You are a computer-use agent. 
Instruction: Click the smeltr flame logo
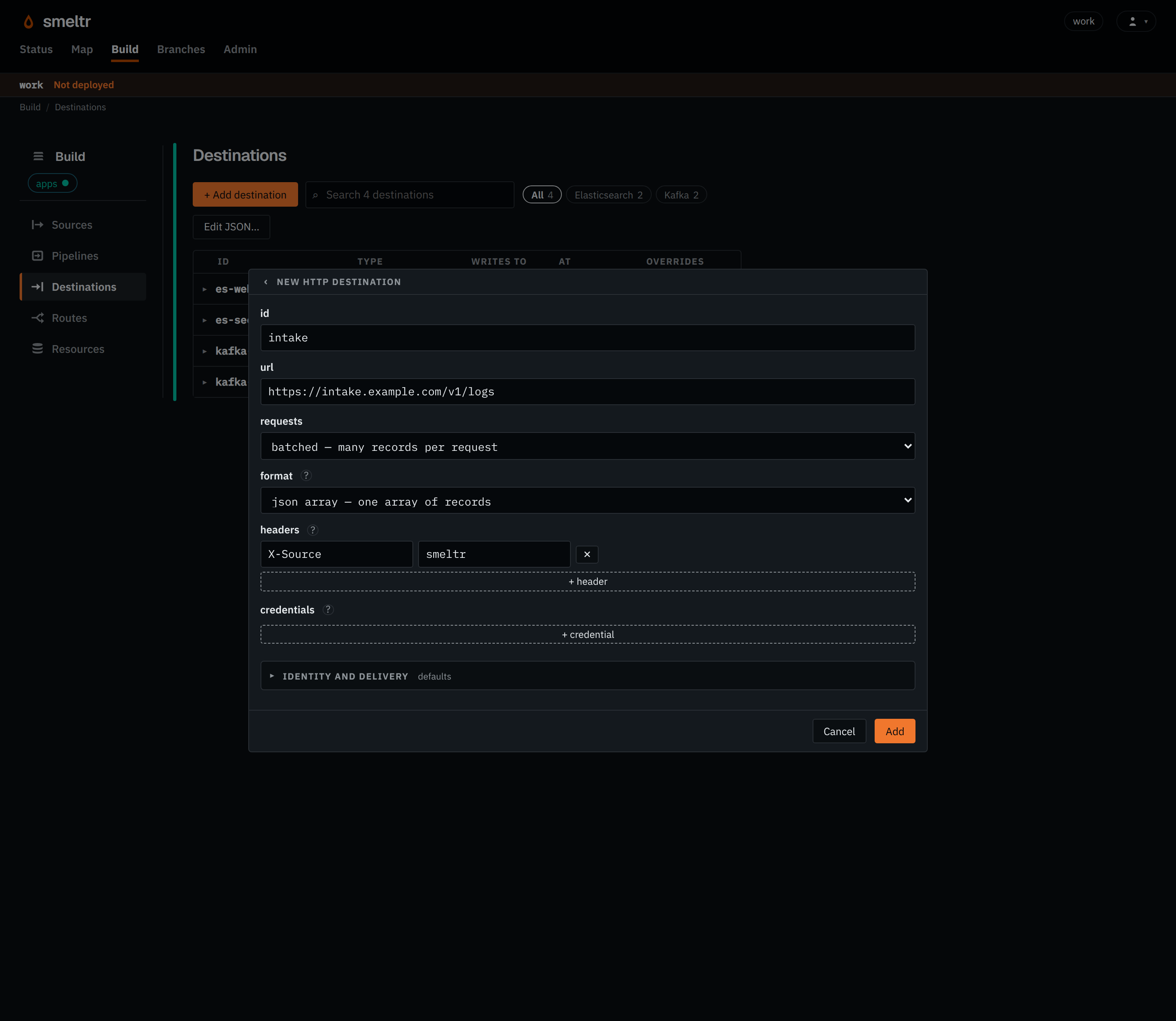[x=29, y=22]
